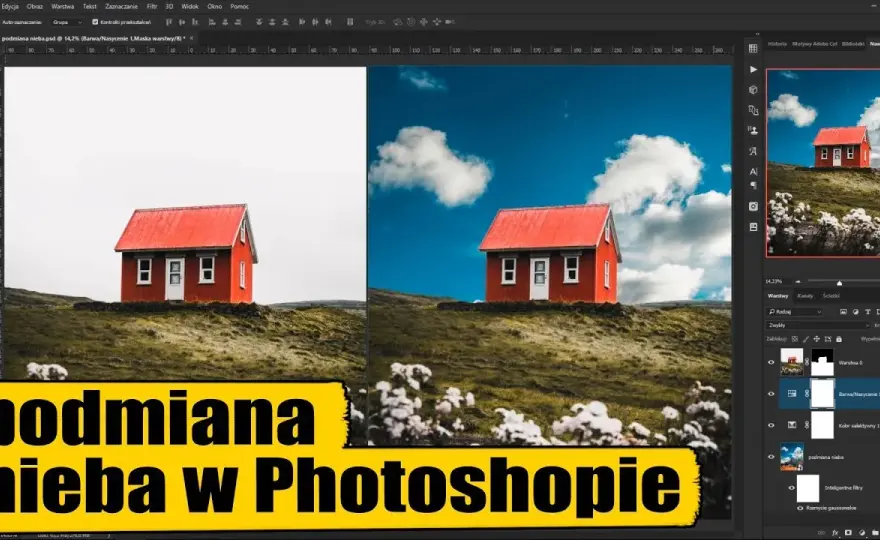
Task: Open the Tekst menu
Action: [x=90, y=7]
